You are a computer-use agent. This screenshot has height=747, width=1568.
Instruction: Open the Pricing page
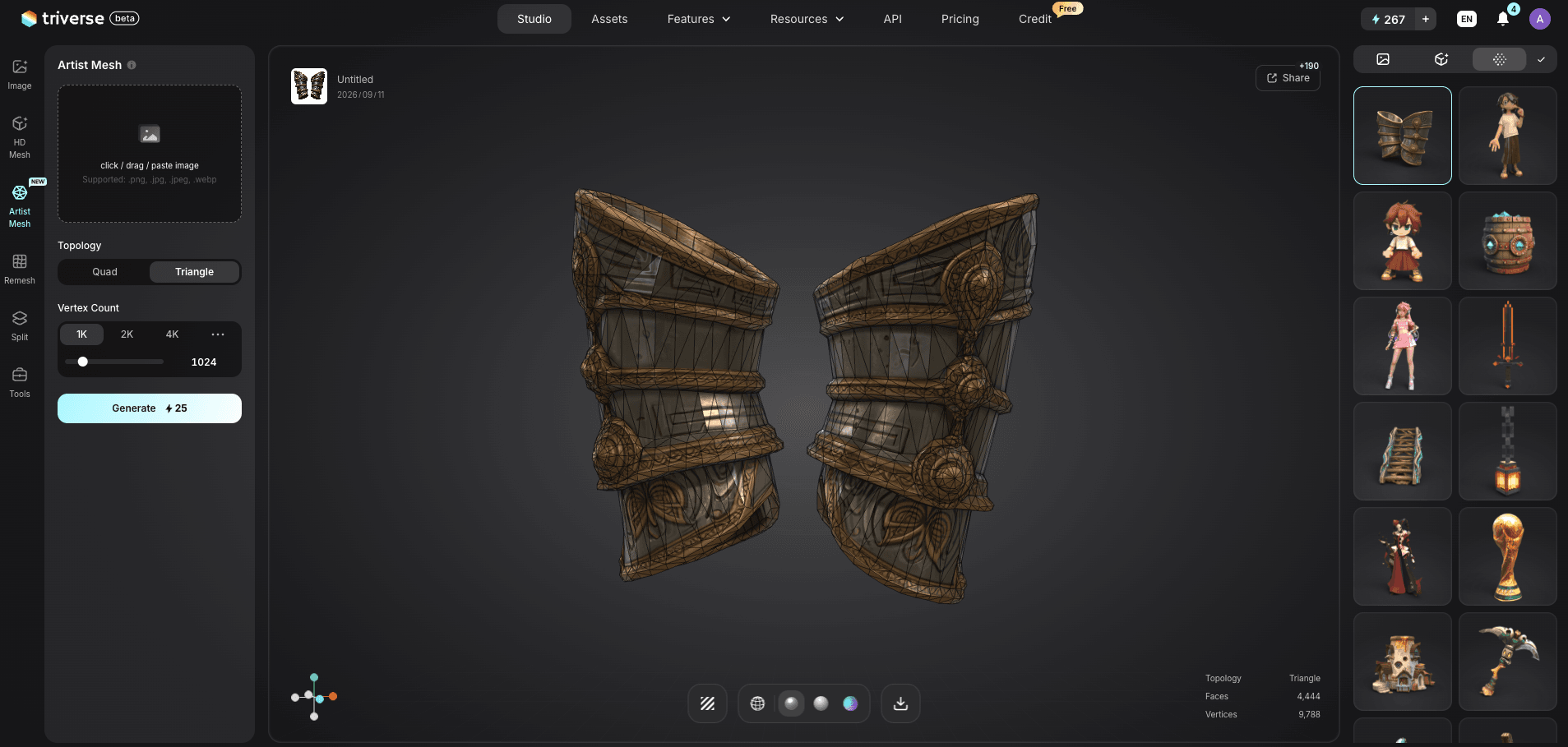pyautogui.click(x=960, y=19)
